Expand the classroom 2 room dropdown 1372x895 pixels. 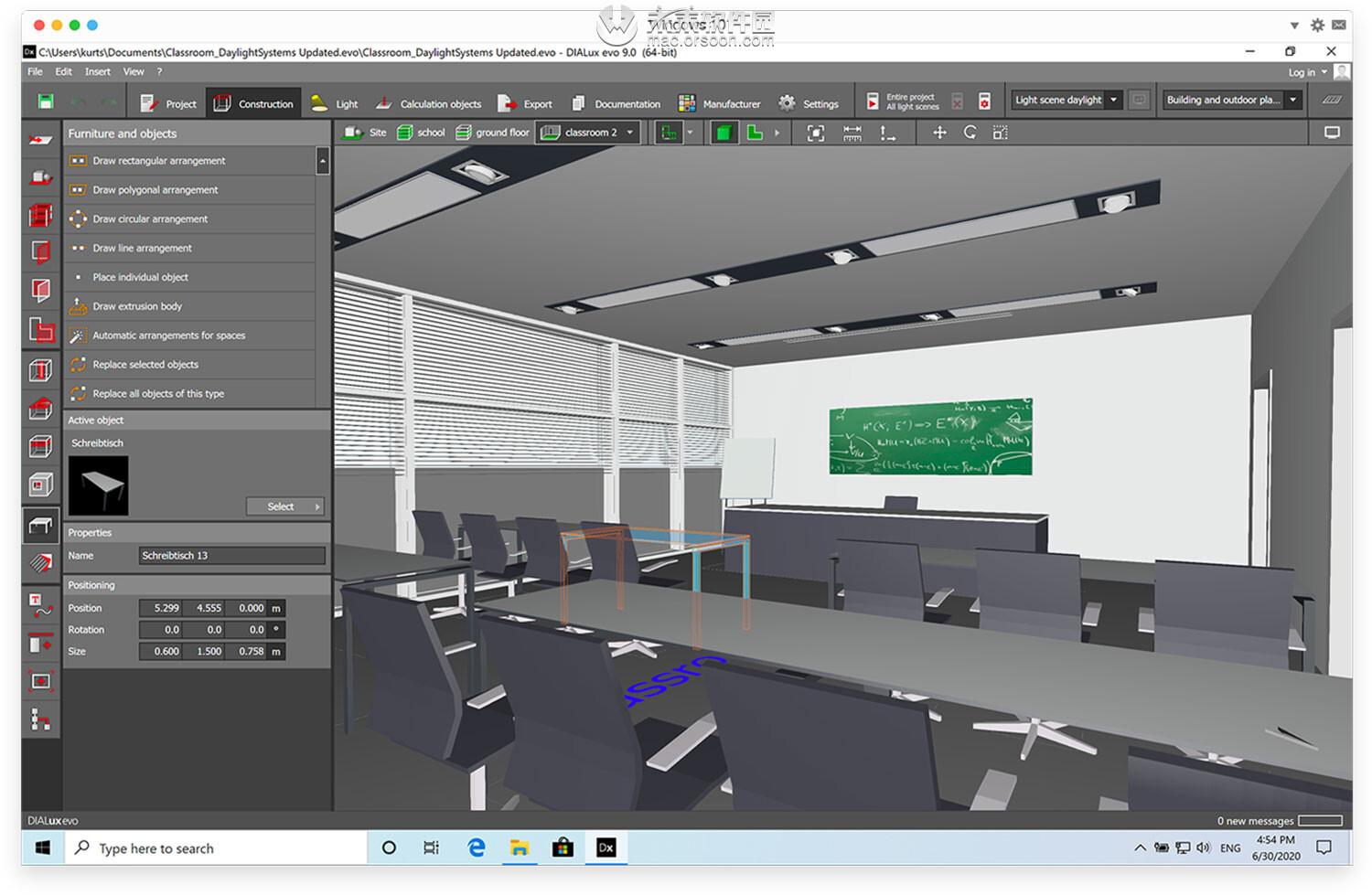pyautogui.click(x=629, y=133)
